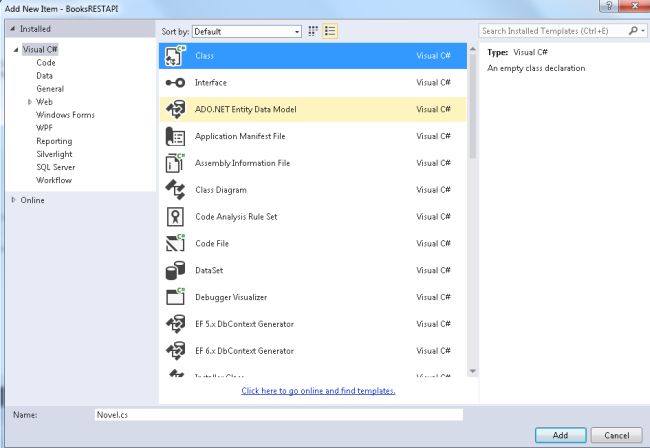This screenshot has height=448, width=650.
Task: Select the ADO.NET Entity Data Model name
Action: [x=246, y=109]
